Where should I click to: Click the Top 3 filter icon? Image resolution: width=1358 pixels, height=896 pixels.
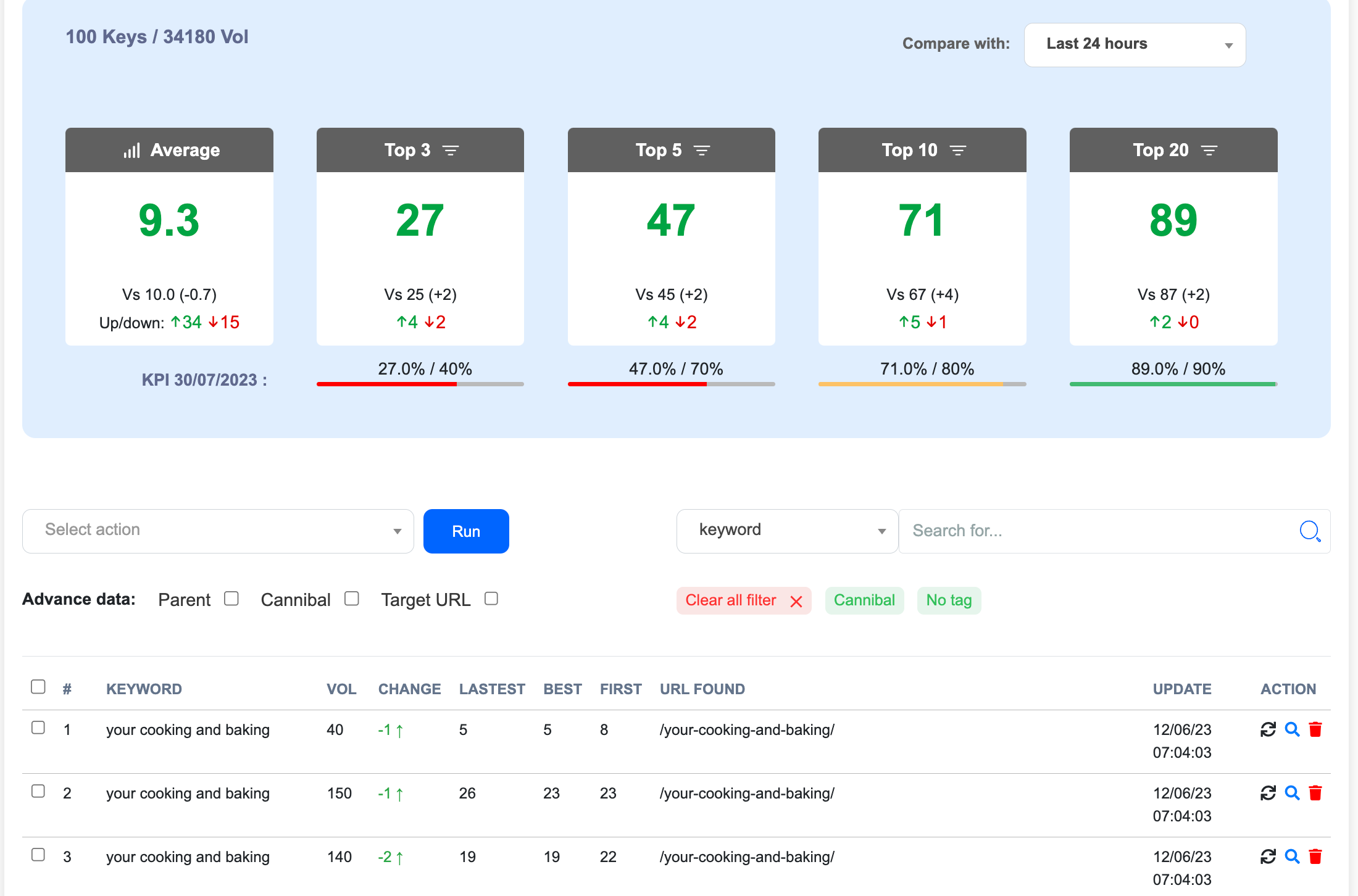[451, 151]
